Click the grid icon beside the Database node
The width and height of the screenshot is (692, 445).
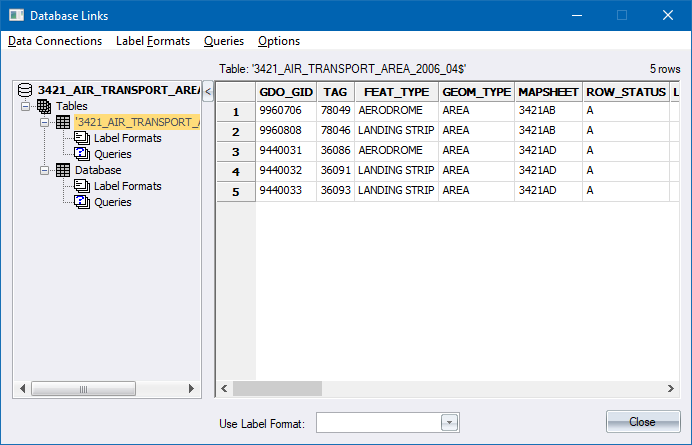coord(62,170)
